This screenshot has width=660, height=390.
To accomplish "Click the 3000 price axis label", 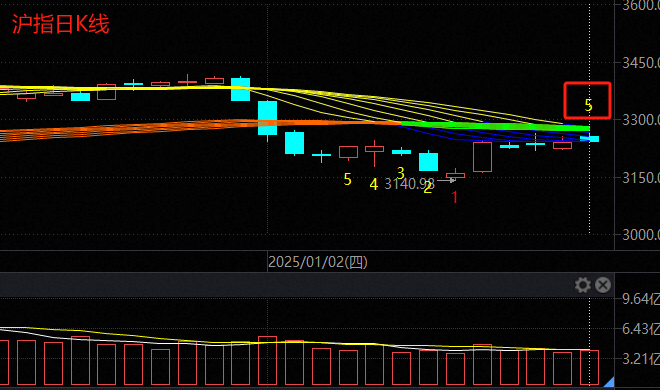I will (x=641, y=235).
